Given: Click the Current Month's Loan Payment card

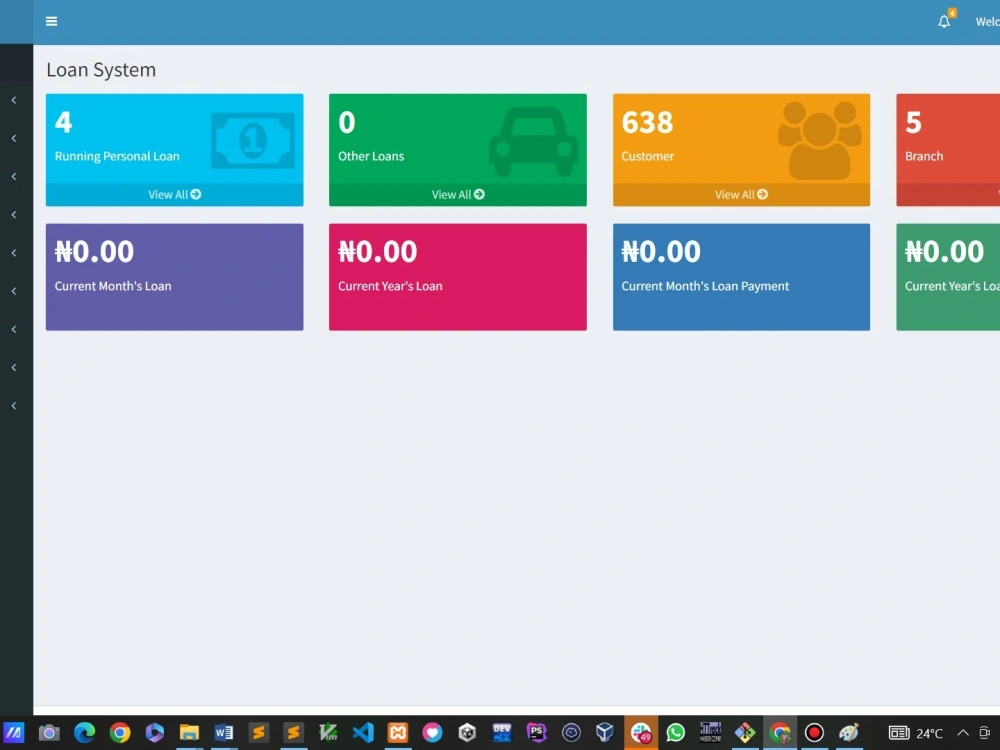Looking at the screenshot, I should click(x=741, y=277).
